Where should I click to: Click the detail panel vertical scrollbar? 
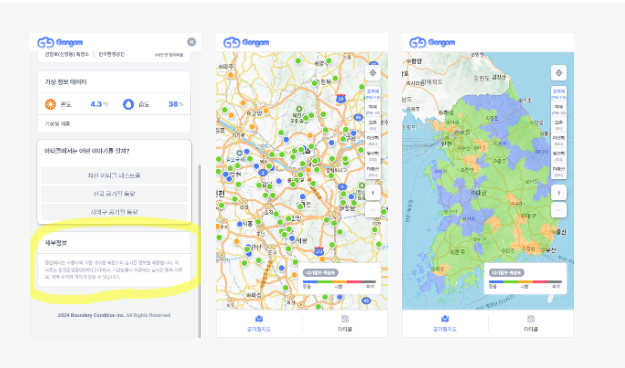[x=199, y=251]
